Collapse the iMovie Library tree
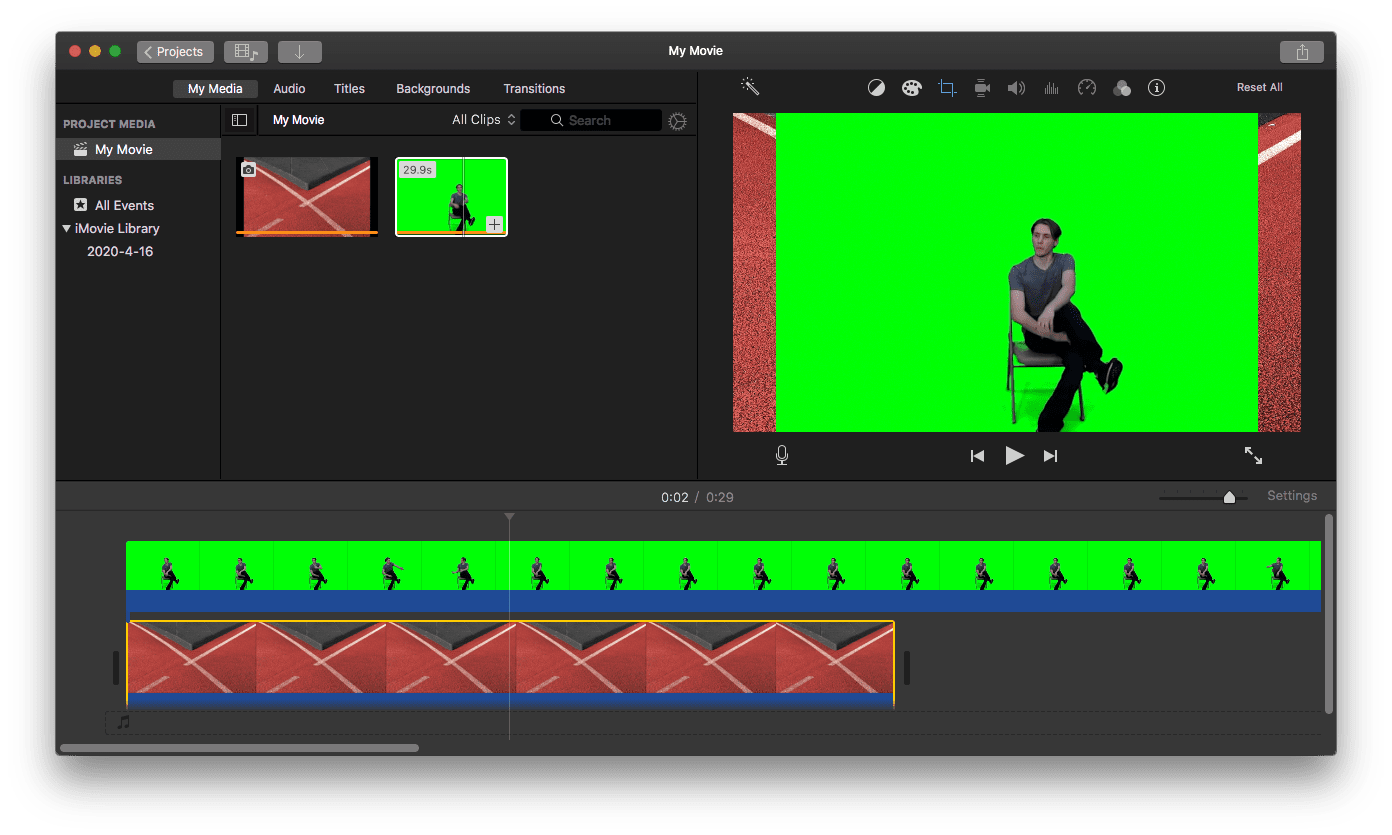Viewport: 1392px width, 835px height. click(67, 228)
